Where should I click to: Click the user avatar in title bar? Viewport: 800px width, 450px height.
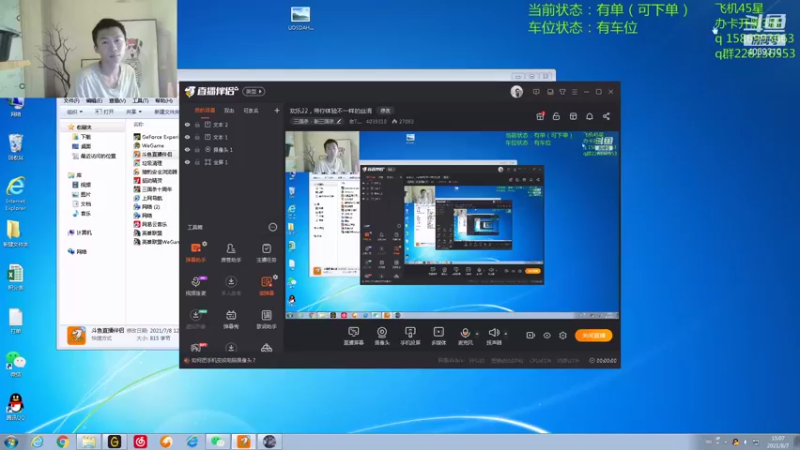pos(516,92)
